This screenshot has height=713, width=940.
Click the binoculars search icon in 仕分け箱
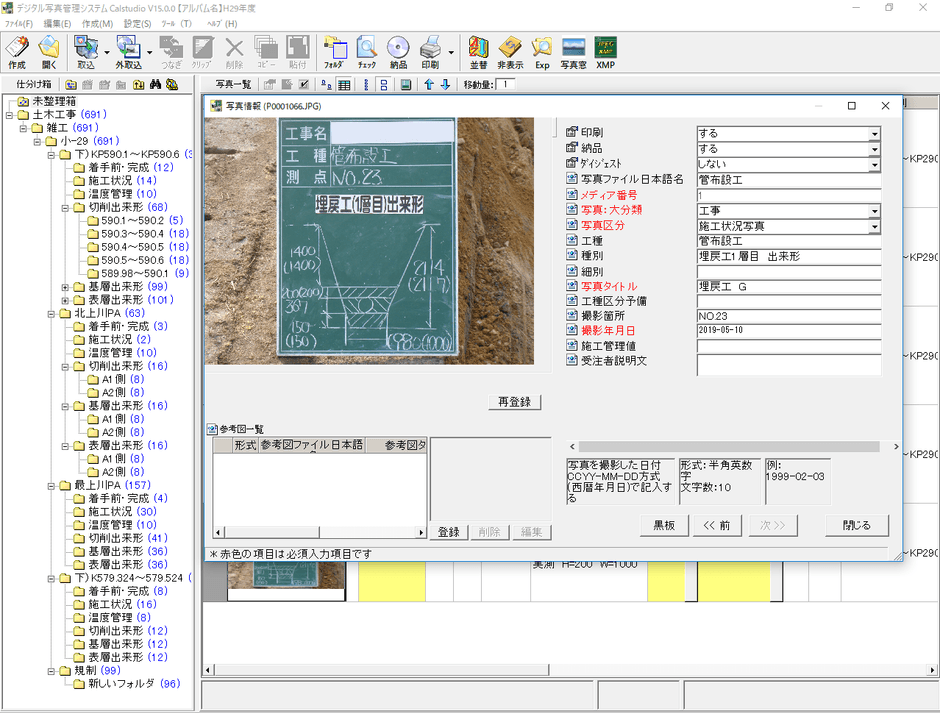(156, 85)
